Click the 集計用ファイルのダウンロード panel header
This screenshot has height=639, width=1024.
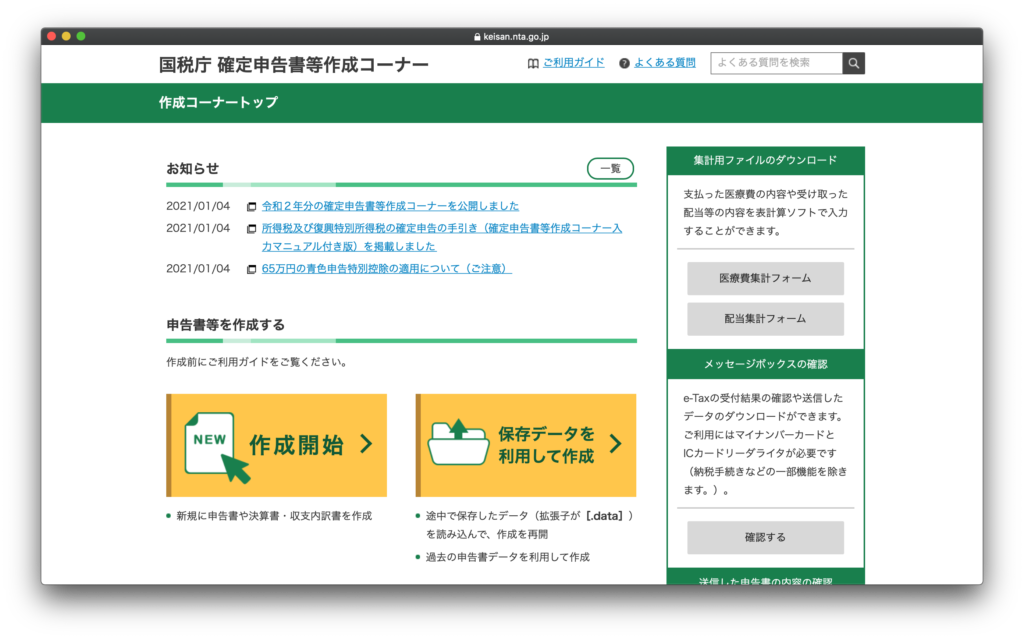[x=765, y=160]
